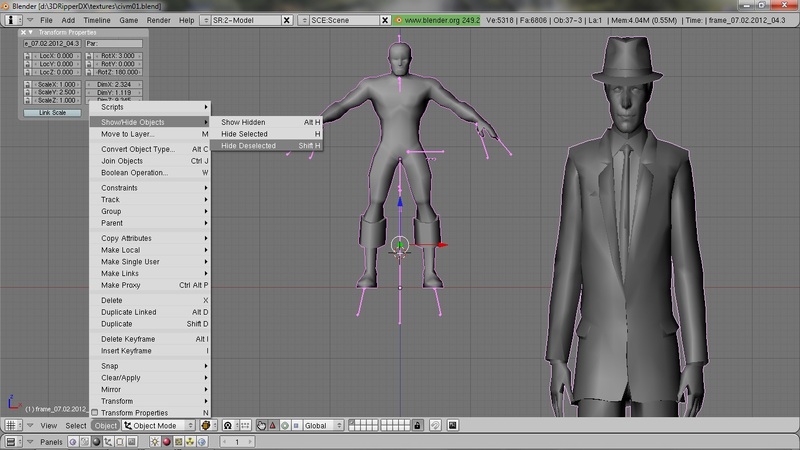Collapse the Transform Properties panel triangle
This screenshot has height=450, width=800.
coord(31,32)
